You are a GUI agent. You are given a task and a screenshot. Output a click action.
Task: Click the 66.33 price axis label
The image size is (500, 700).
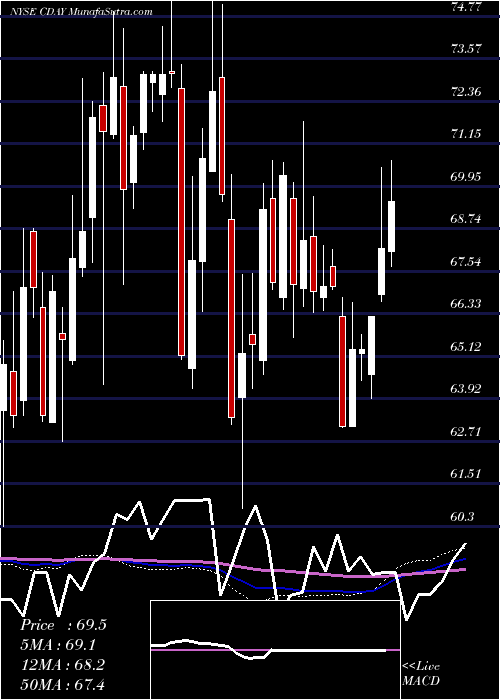[466, 304]
